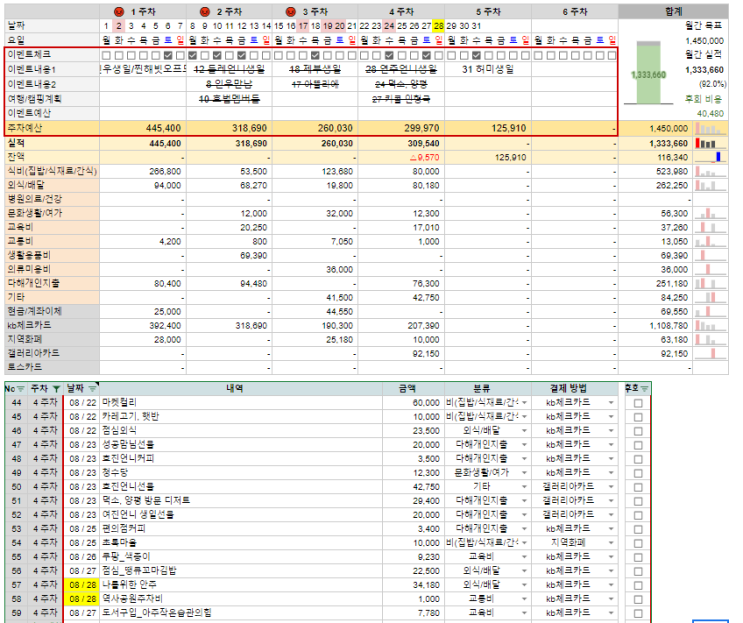The image size is (743, 623).
Task: Uncheck the event checkbox for day 6
Action: (x=168, y=55)
